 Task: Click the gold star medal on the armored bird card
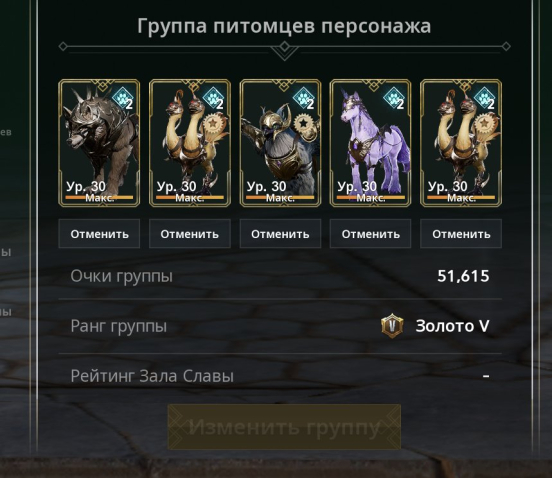click(303, 124)
